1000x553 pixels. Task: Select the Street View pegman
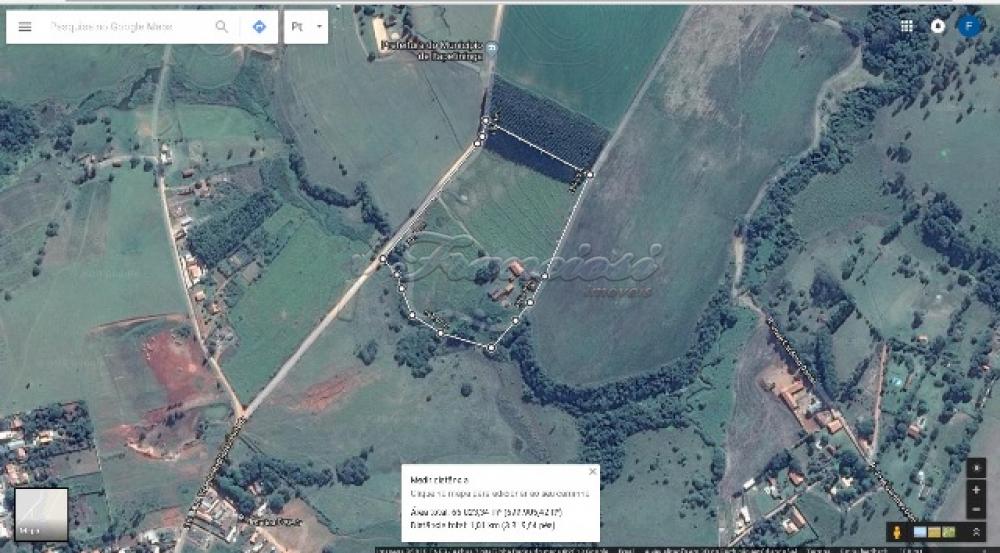click(897, 532)
